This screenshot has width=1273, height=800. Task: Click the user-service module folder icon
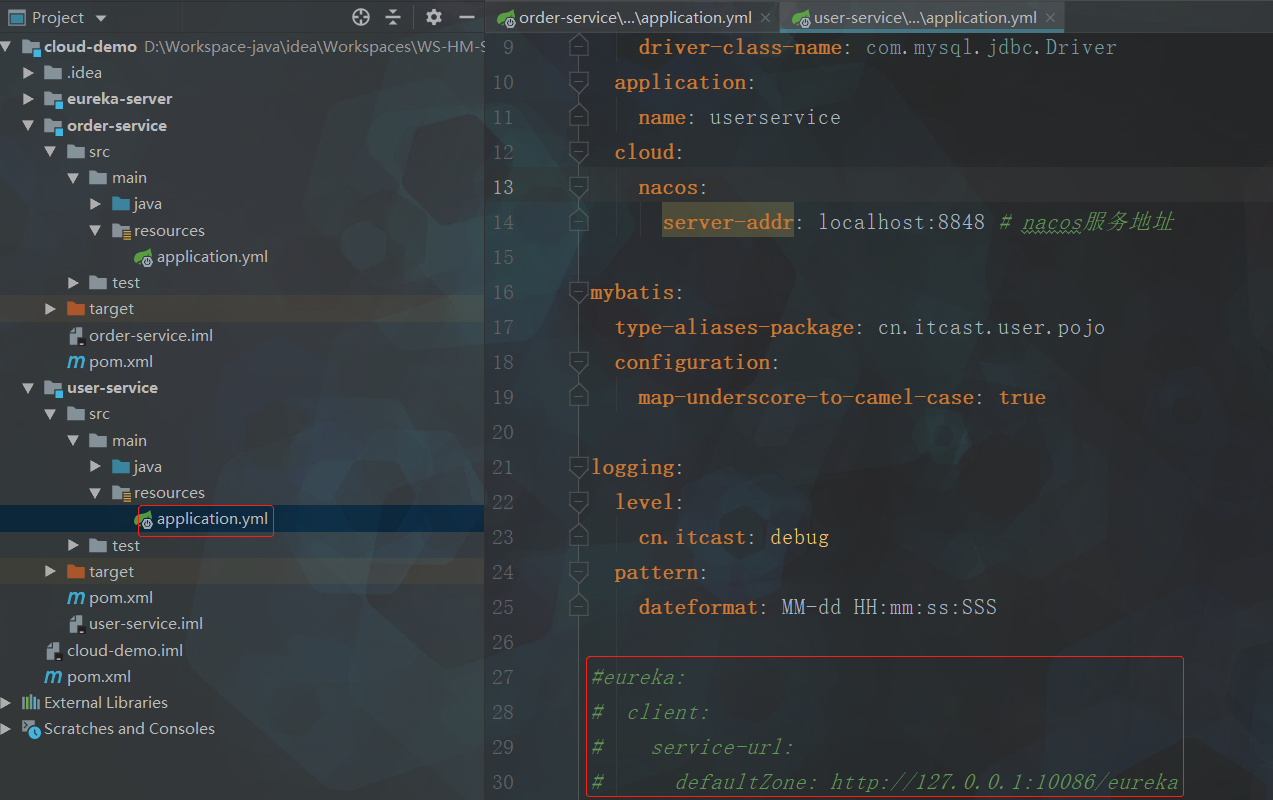53,388
